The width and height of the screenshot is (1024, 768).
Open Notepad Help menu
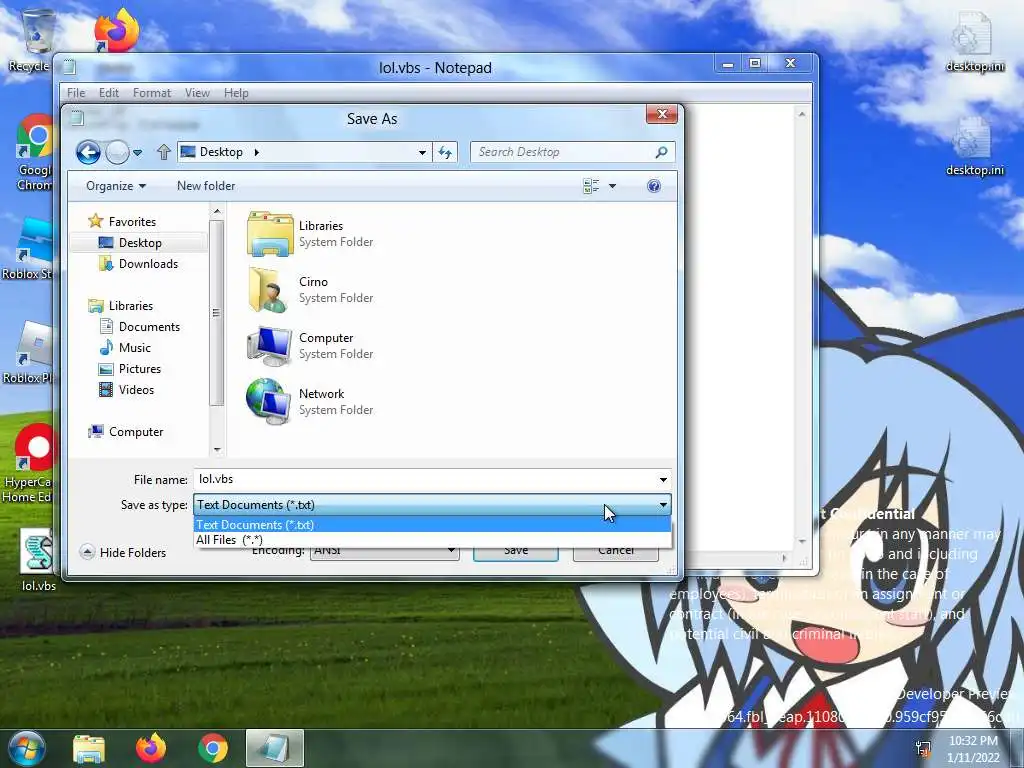tap(236, 93)
